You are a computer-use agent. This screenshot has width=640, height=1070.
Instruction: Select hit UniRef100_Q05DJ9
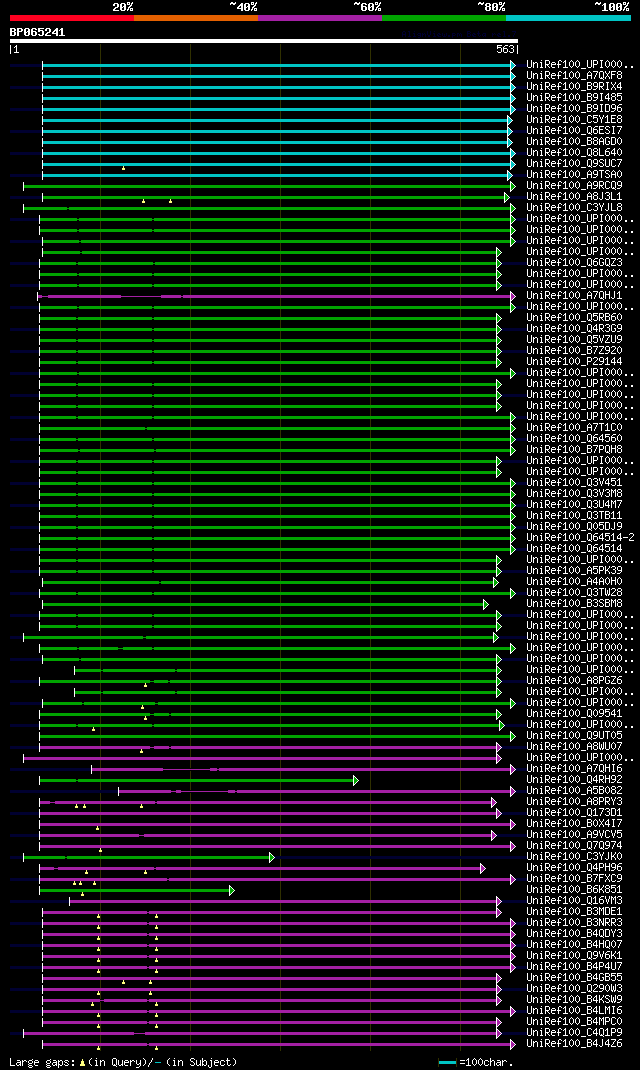(x=574, y=526)
